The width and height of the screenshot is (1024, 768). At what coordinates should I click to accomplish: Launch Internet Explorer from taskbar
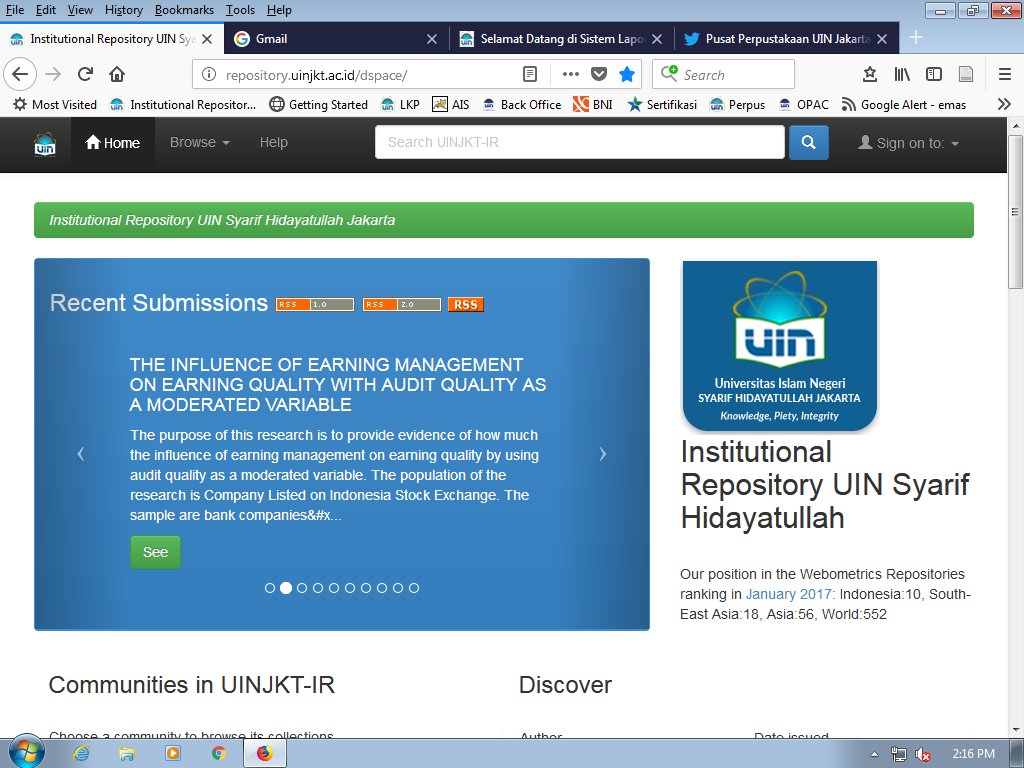(x=81, y=754)
